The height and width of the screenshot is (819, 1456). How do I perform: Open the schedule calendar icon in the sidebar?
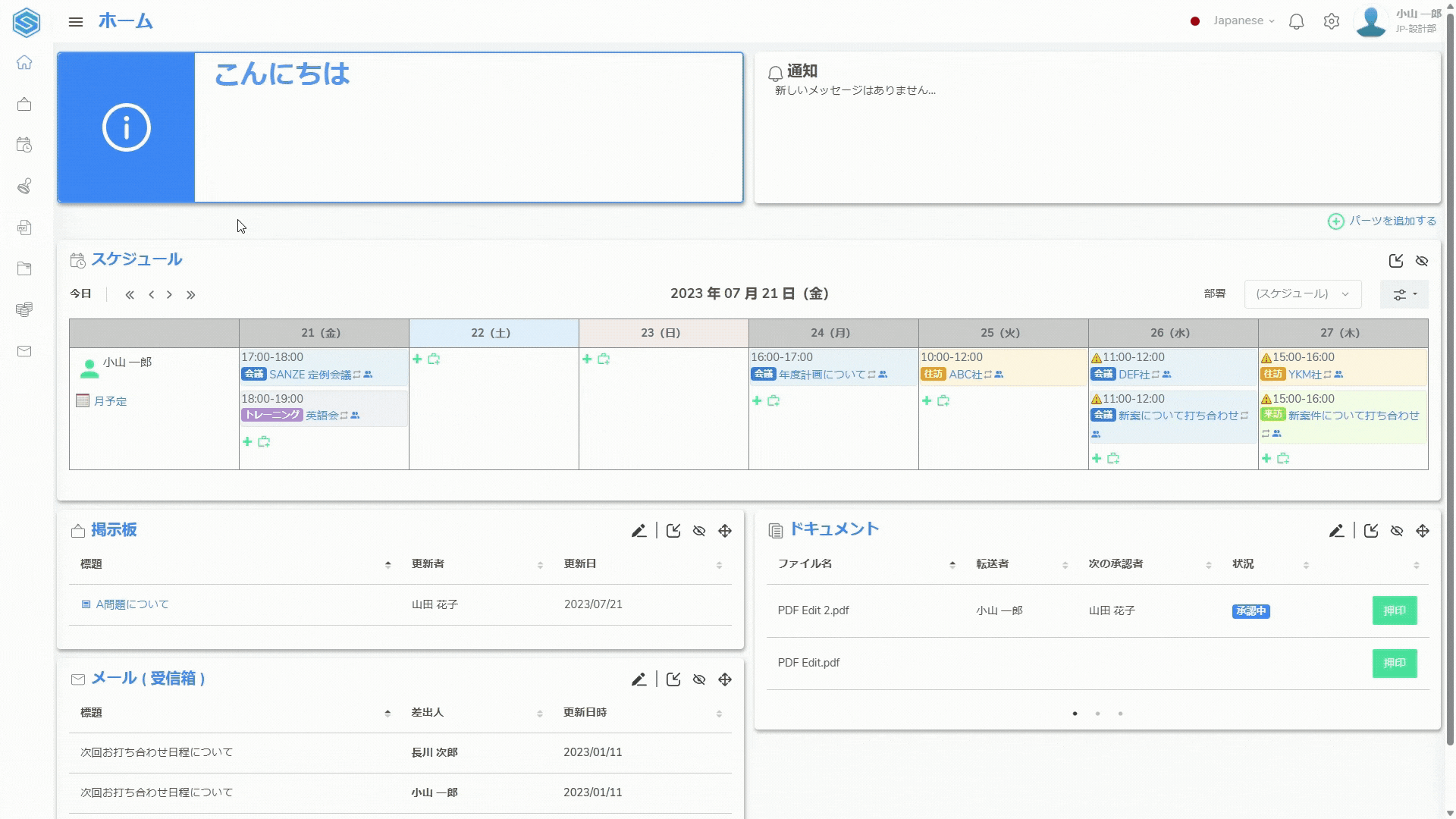[24, 145]
